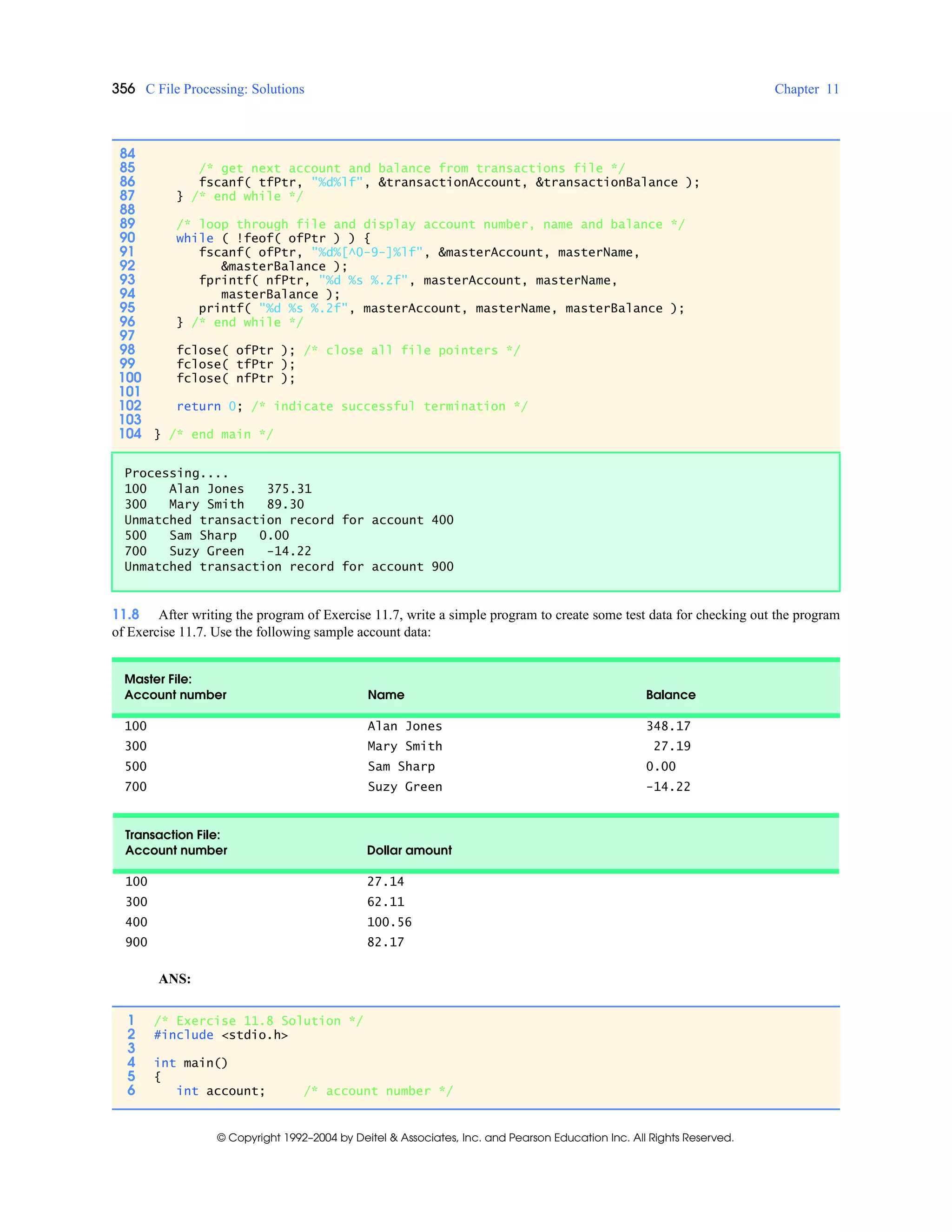Screen dimensions: 952x1232
Task: Select the 'Suzy Green' name cell
Action: [x=404, y=786]
